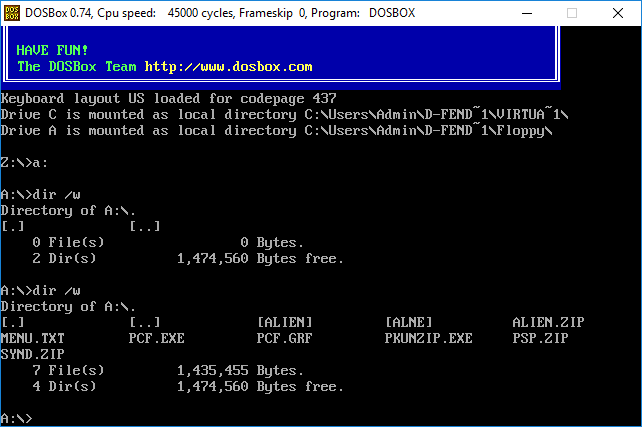Click the bottom A:\> command prompt
The image size is (642, 427).
16,418
